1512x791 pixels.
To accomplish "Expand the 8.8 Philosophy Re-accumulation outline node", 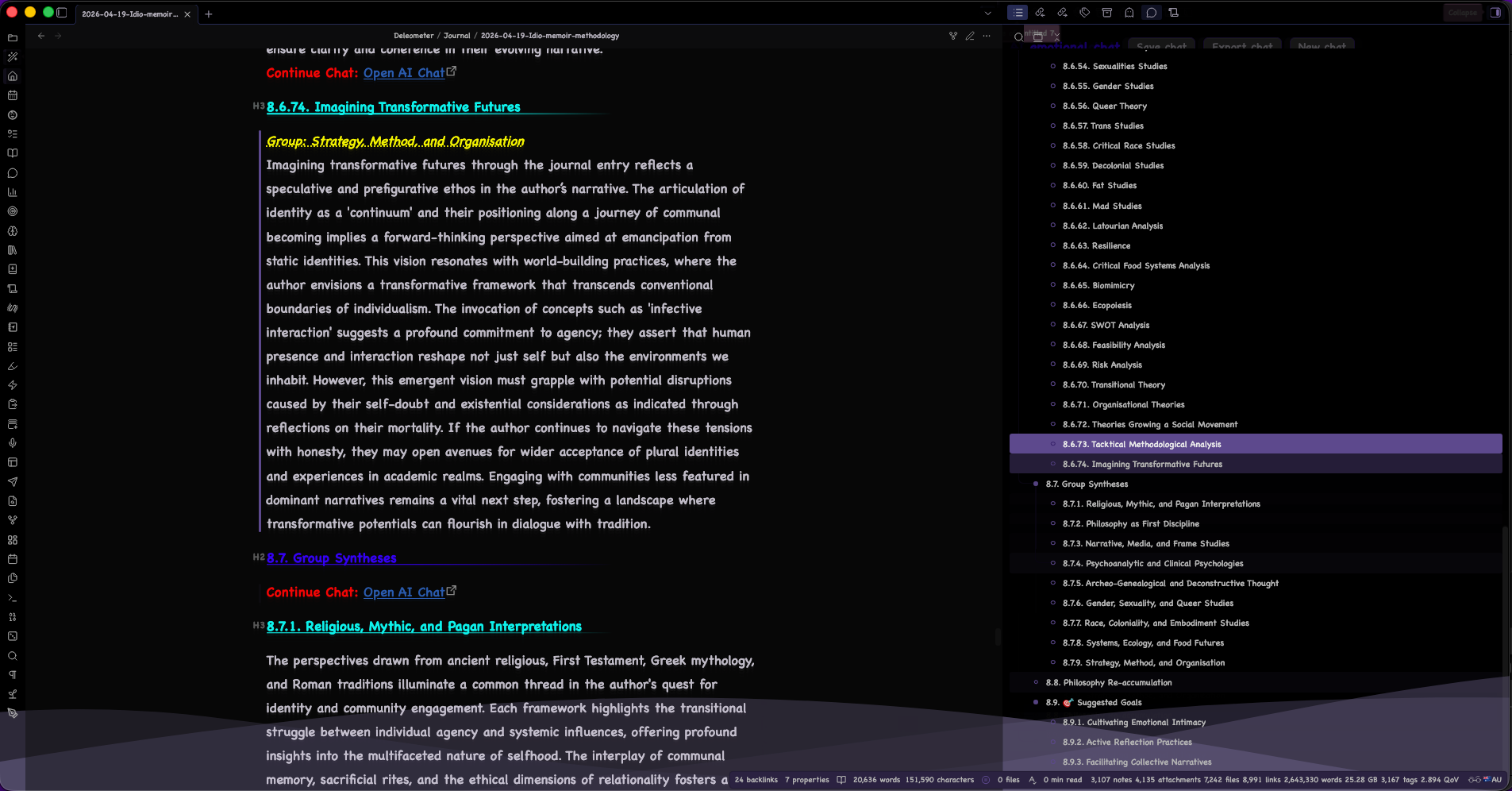I will point(1036,683).
